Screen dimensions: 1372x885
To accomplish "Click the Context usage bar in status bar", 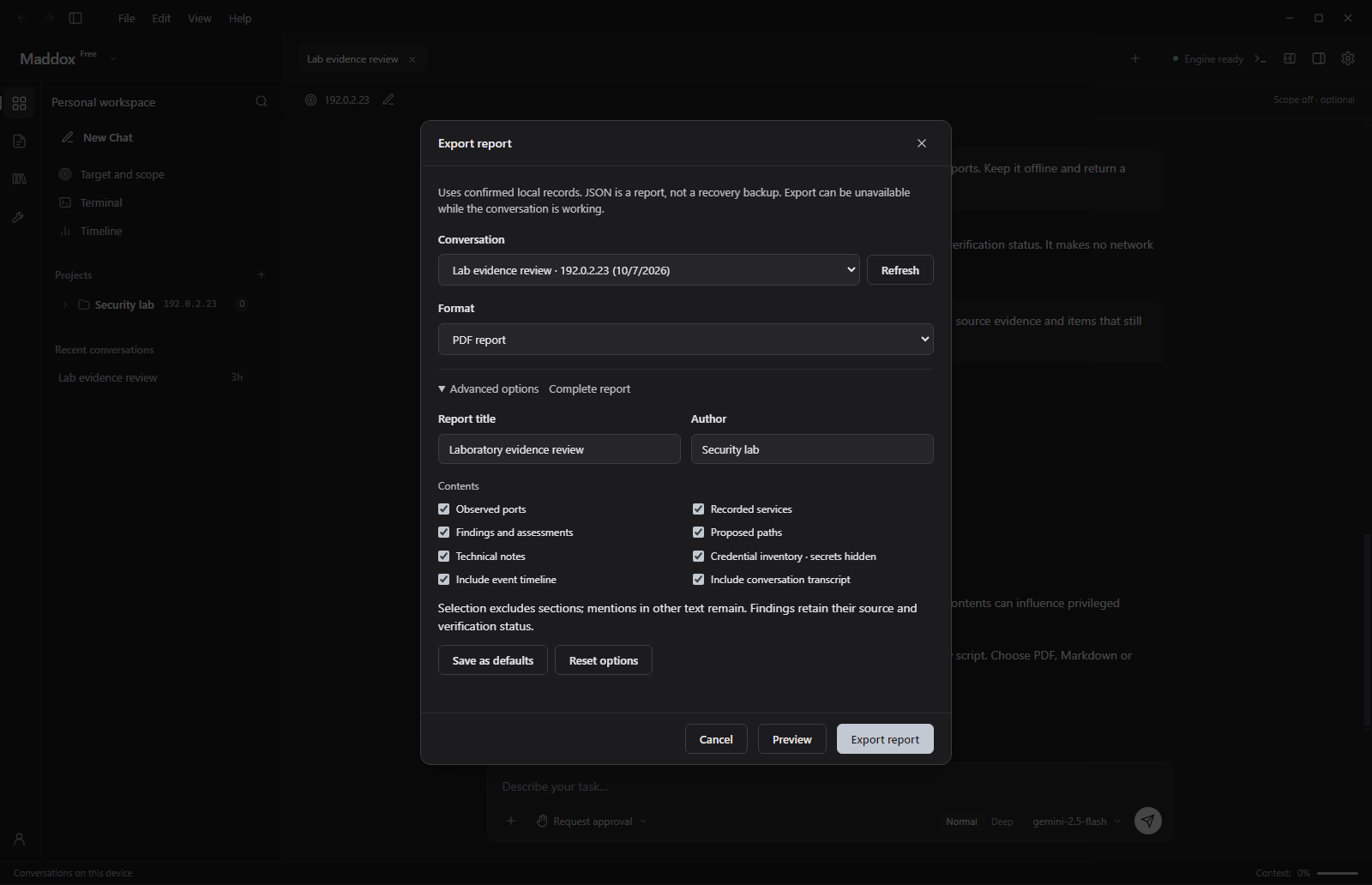I will pyautogui.click(x=1338, y=873).
